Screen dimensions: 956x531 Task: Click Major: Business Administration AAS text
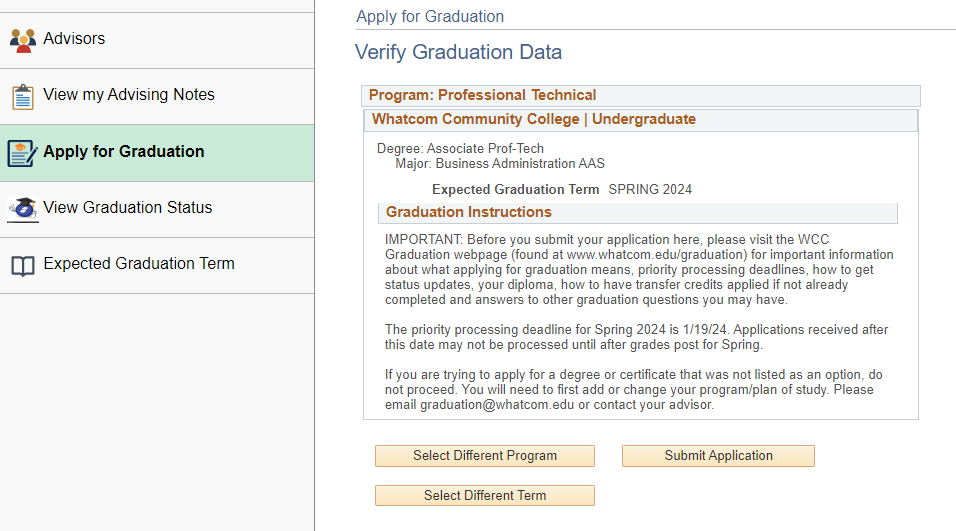pos(500,163)
